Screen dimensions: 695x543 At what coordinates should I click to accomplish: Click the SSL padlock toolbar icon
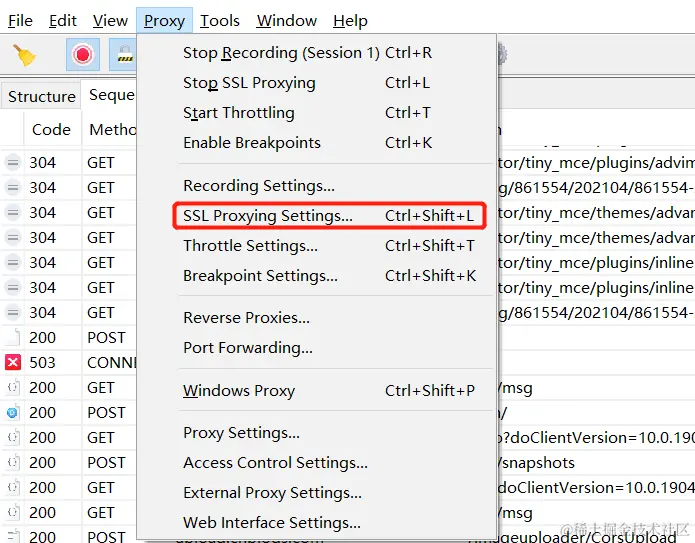[x=124, y=55]
